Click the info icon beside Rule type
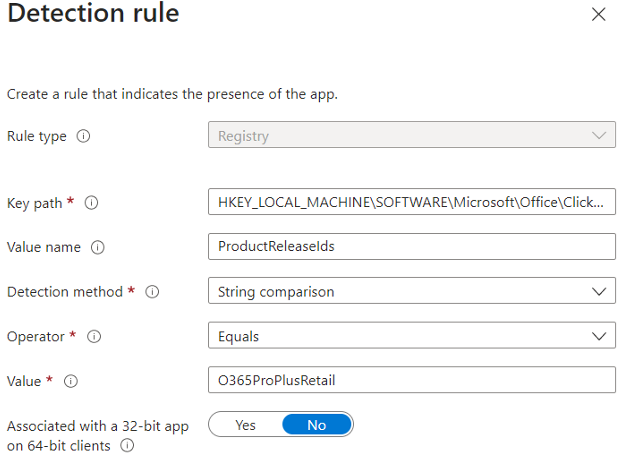 click(x=83, y=136)
